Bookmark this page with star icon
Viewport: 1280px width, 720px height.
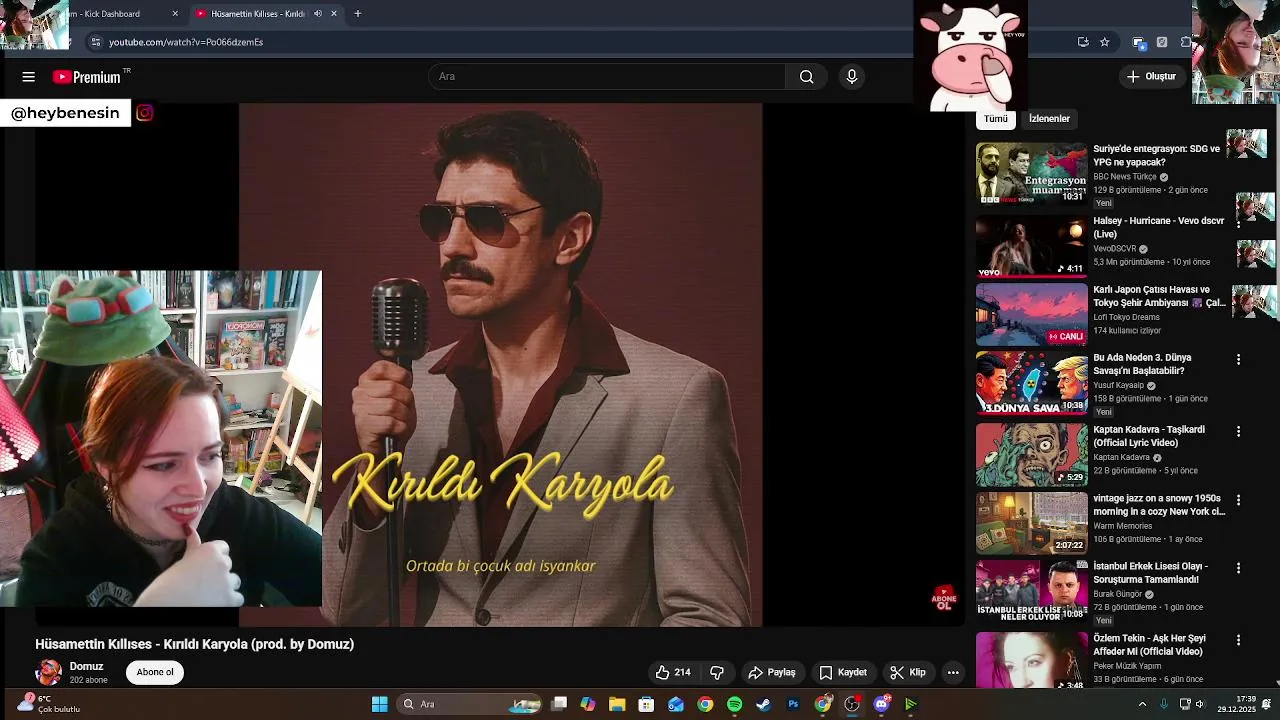[1105, 42]
